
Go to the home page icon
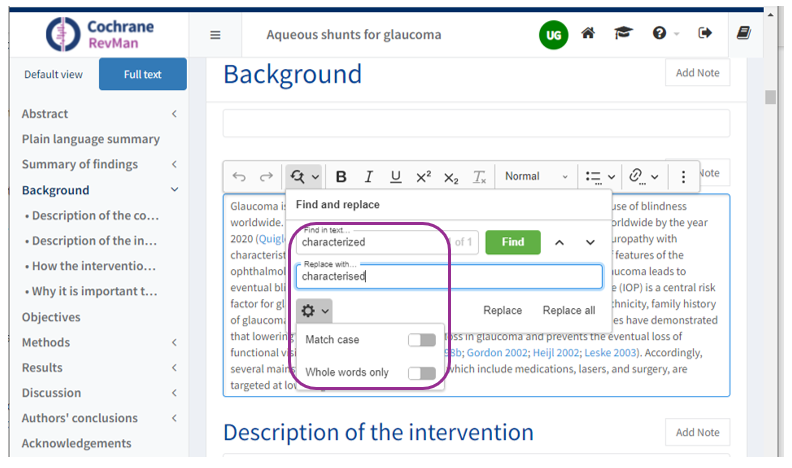tap(588, 34)
